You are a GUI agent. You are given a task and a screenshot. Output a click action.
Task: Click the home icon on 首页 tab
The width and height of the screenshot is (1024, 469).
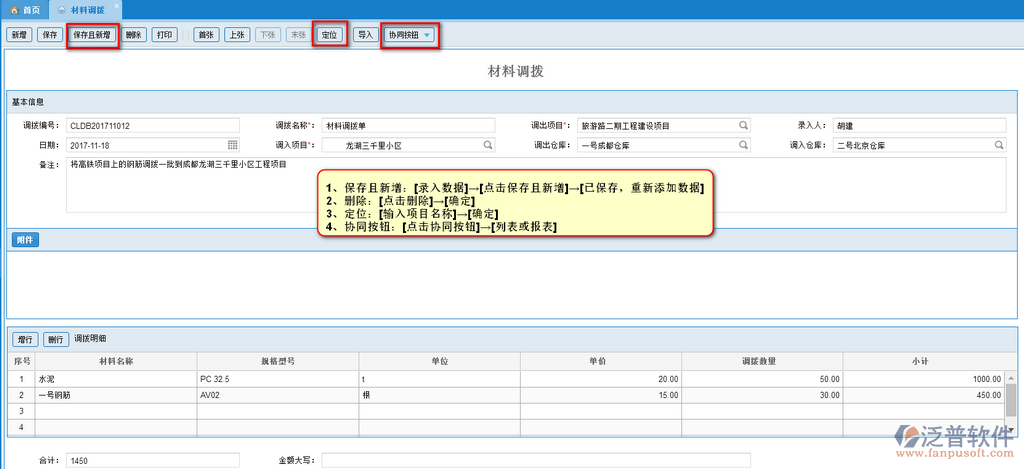(x=13, y=9)
